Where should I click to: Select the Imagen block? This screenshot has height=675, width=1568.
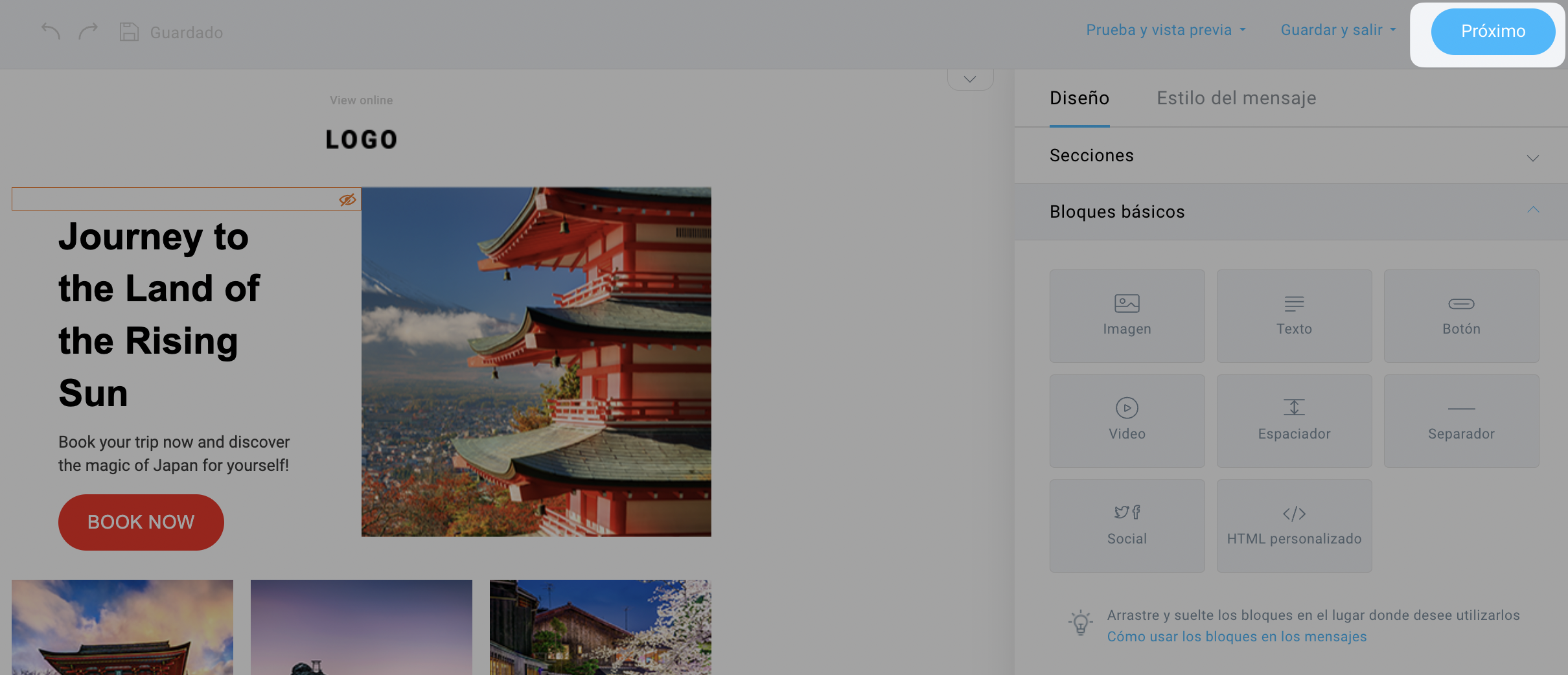1127,316
